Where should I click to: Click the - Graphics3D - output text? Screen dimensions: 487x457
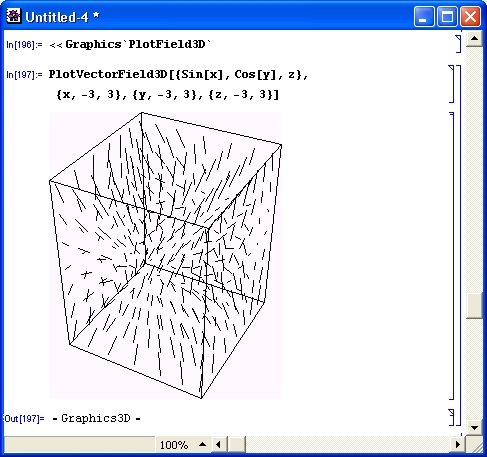tap(96, 418)
